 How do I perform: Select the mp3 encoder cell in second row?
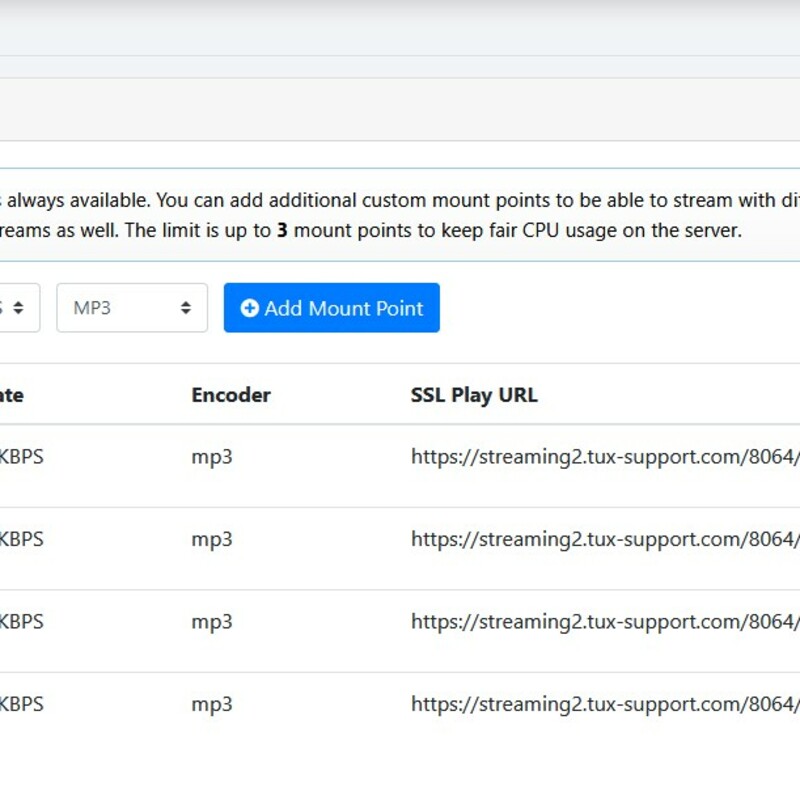[212, 539]
